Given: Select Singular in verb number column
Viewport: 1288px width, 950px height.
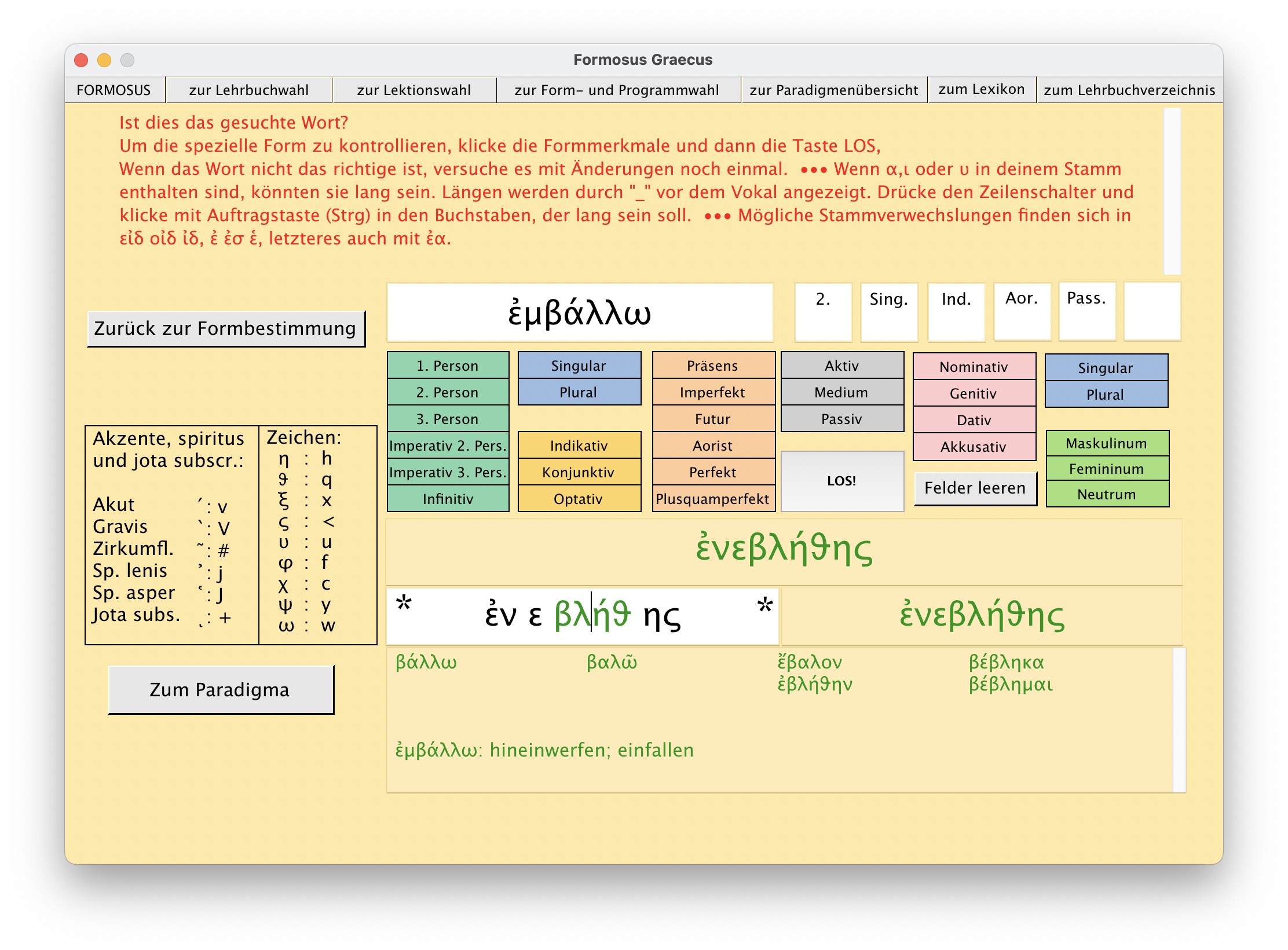Looking at the screenshot, I should pyautogui.click(x=579, y=366).
